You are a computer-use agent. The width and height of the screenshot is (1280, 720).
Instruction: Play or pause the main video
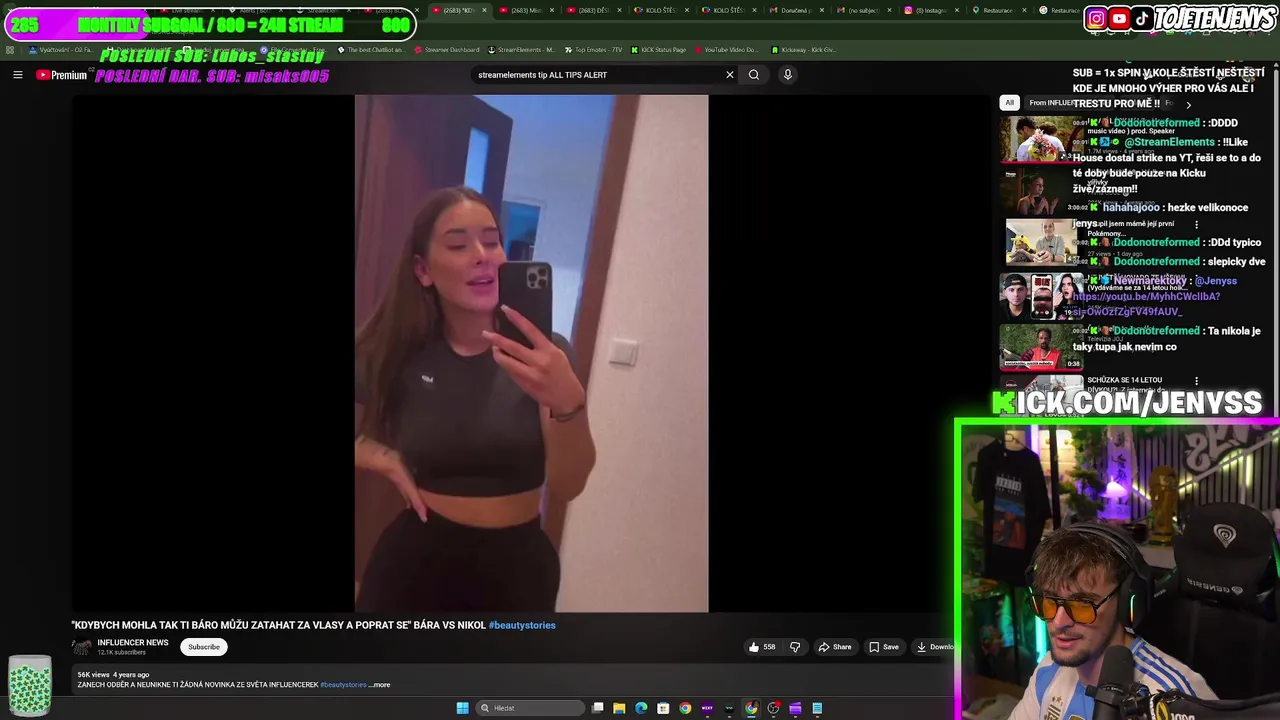(x=531, y=353)
